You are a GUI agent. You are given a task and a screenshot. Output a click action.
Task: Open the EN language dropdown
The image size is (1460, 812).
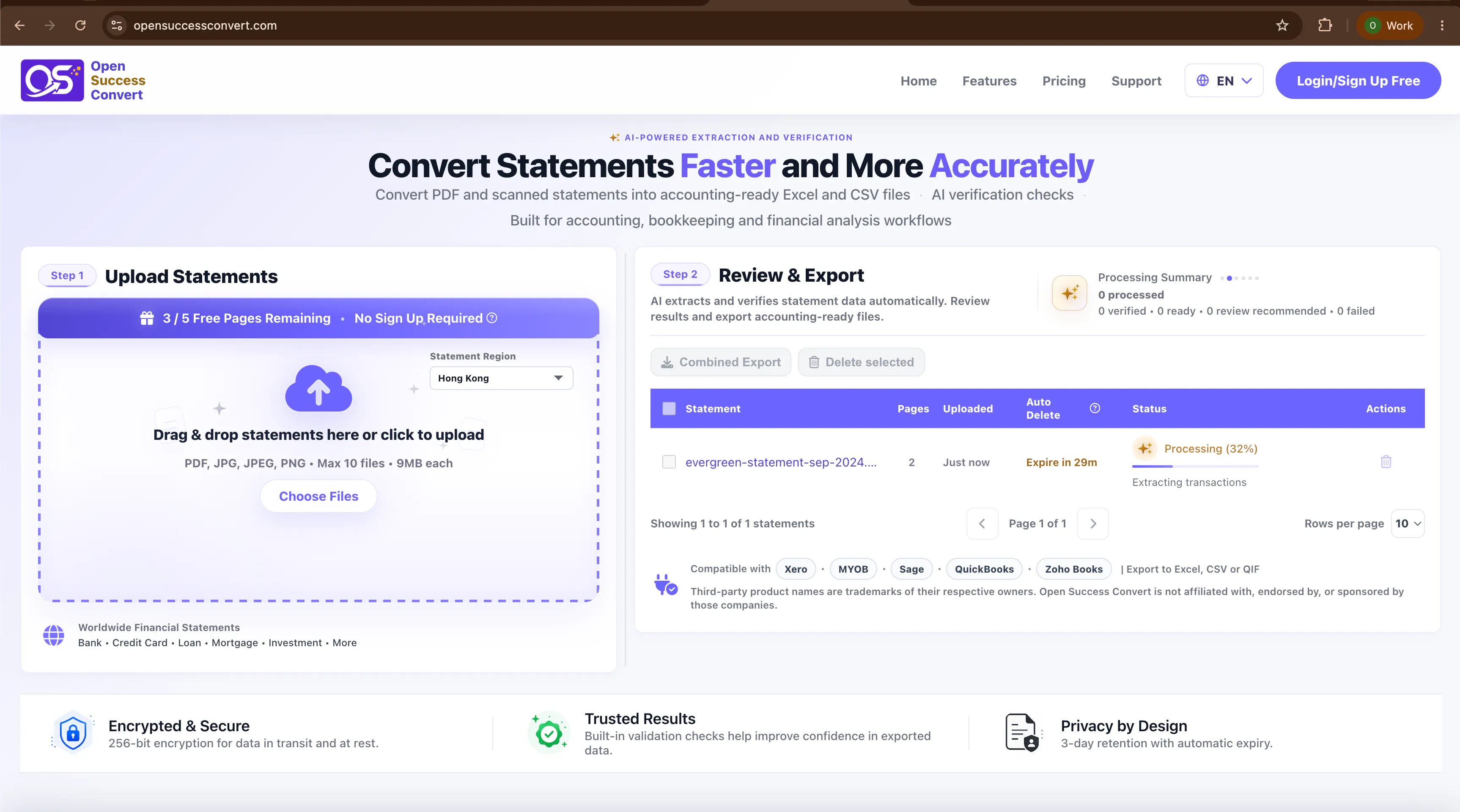(1224, 80)
